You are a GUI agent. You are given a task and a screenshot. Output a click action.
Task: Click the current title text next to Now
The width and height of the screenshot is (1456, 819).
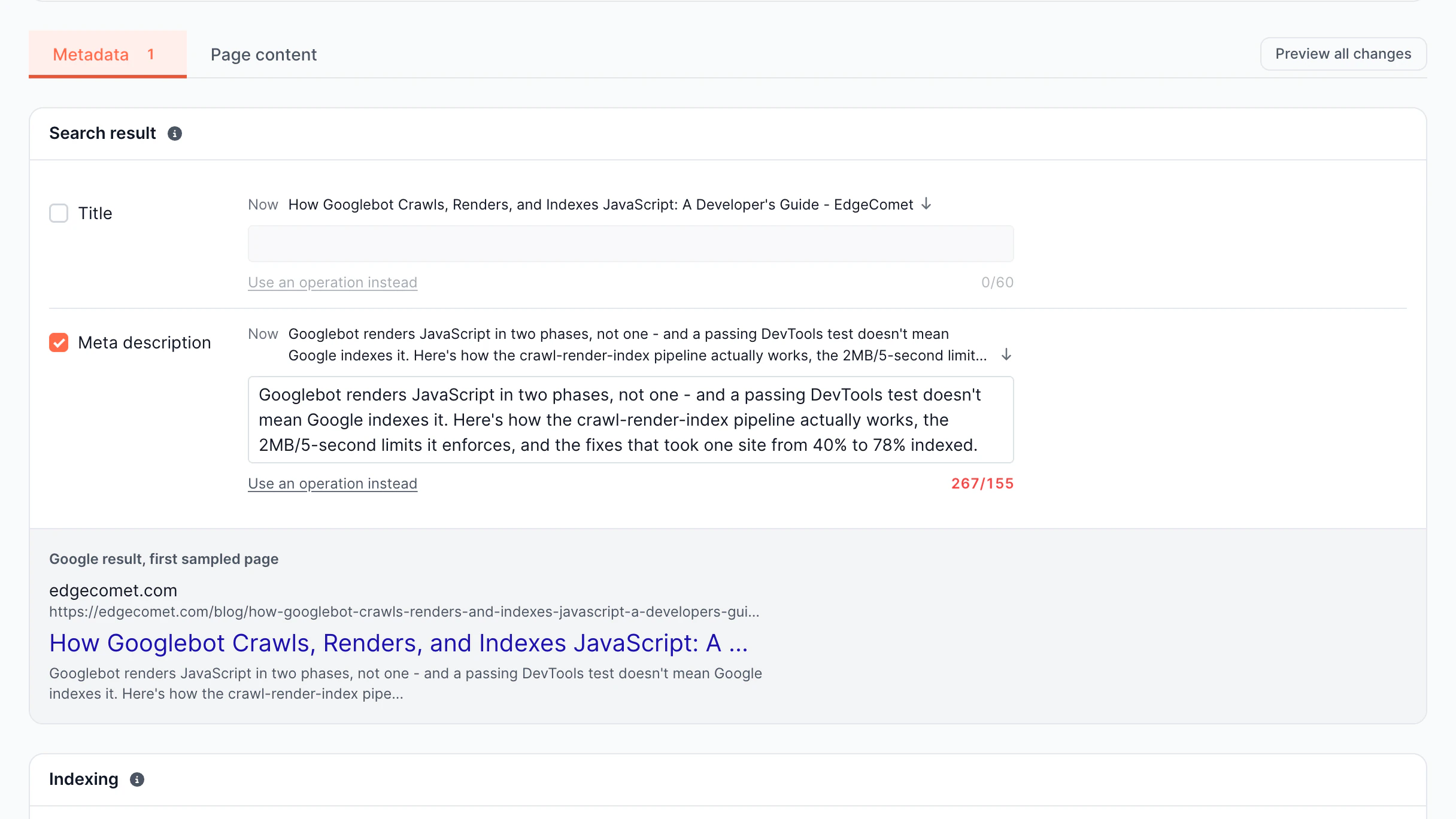tap(600, 205)
